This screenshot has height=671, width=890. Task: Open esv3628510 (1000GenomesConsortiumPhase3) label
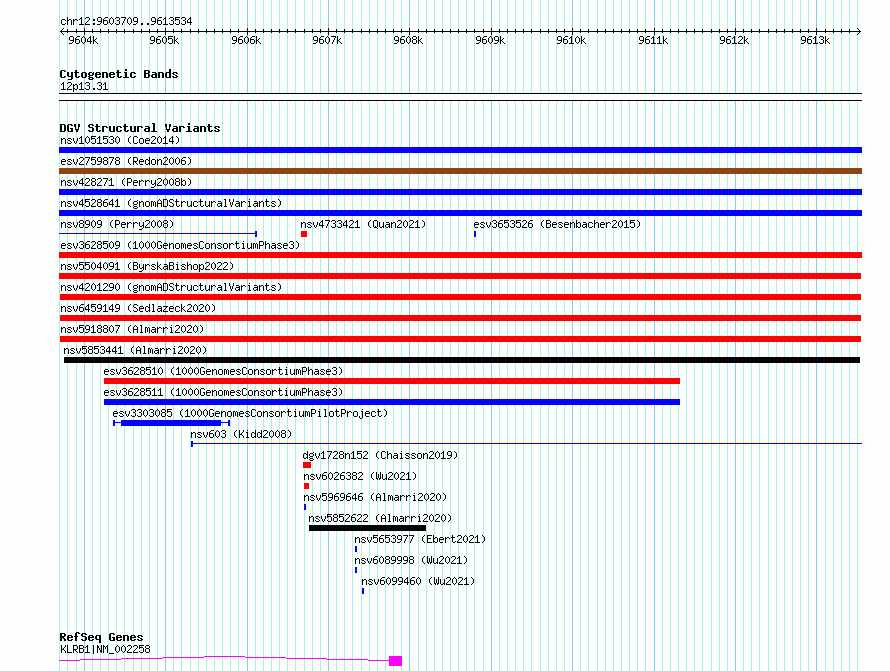pyautogui.click(x=223, y=371)
